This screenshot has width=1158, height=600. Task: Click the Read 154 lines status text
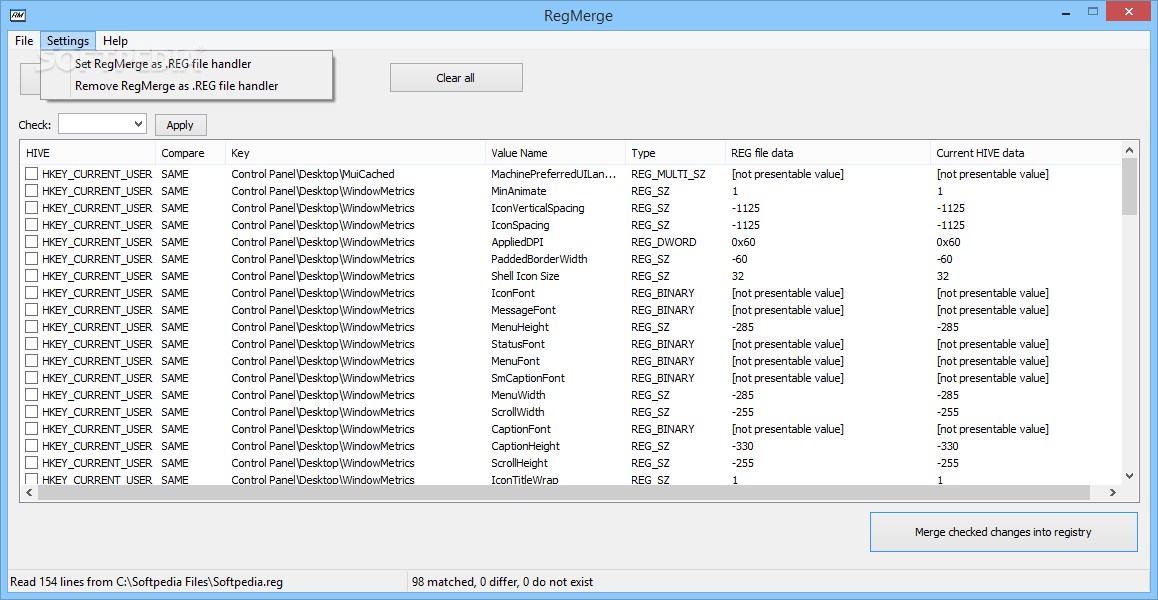click(146, 582)
